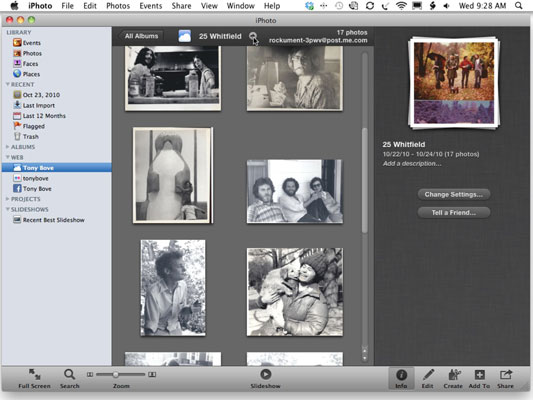This screenshot has height=400, width=533.
Task: Start the Slideshow play button
Action: 265,374
